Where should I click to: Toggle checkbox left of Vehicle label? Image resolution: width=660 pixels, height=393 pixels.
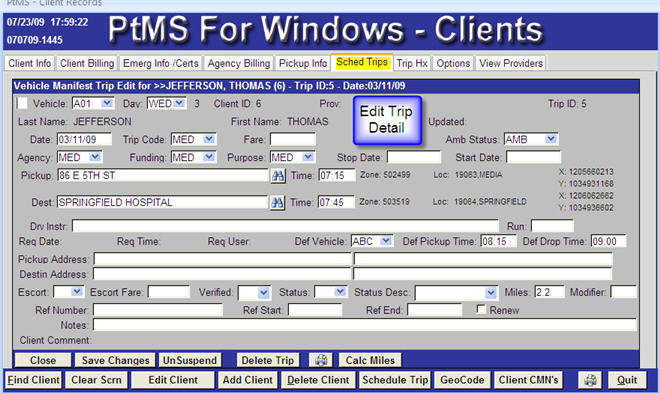click(22, 103)
